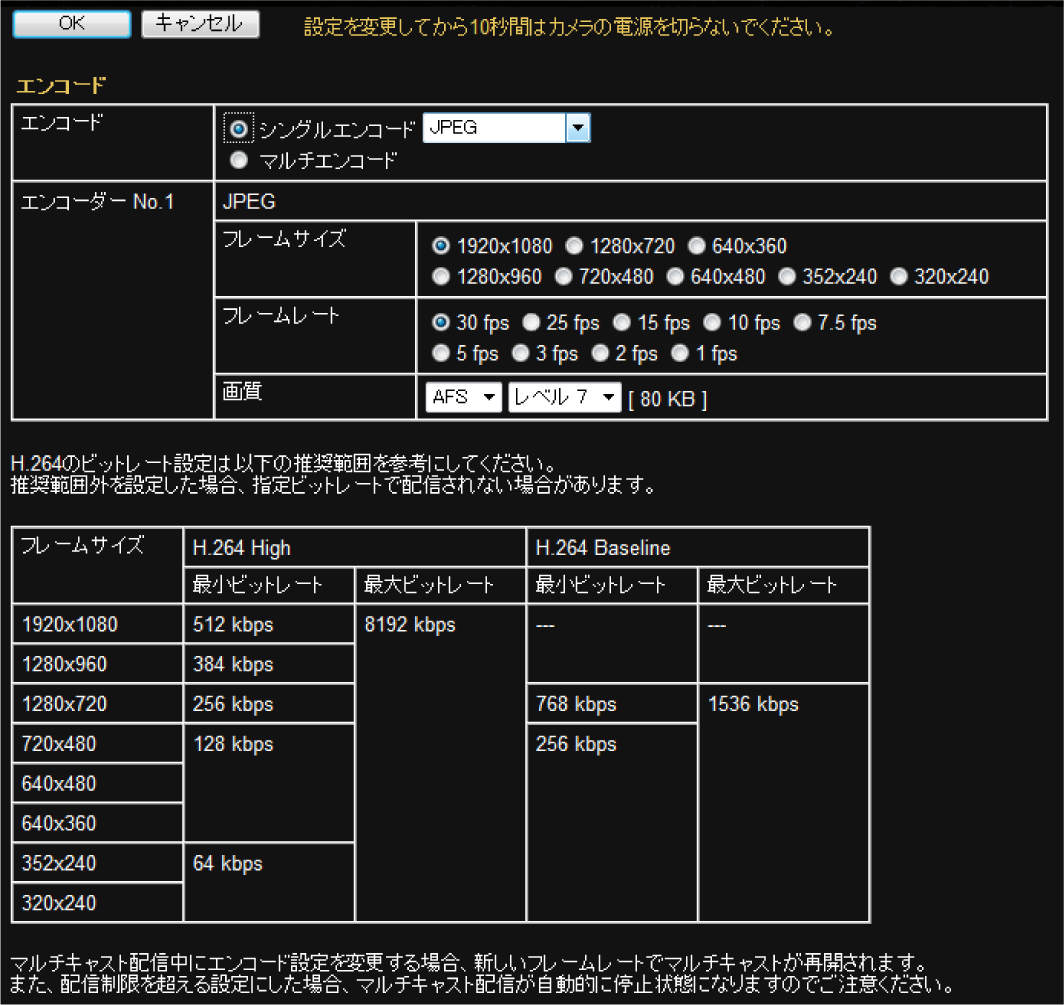Select 640x480 frame size radio
The height and width of the screenshot is (1005, 1064).
click(675, 276)
